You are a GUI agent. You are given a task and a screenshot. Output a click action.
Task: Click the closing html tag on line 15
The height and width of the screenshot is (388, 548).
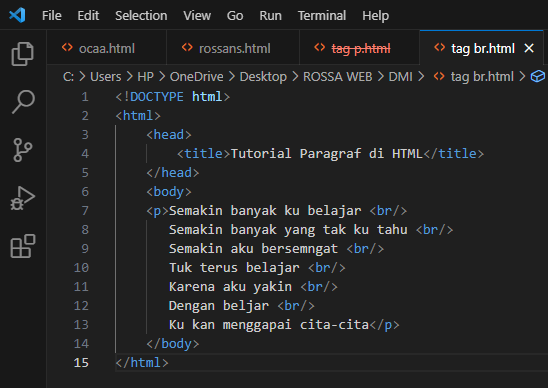coord(142,362)
